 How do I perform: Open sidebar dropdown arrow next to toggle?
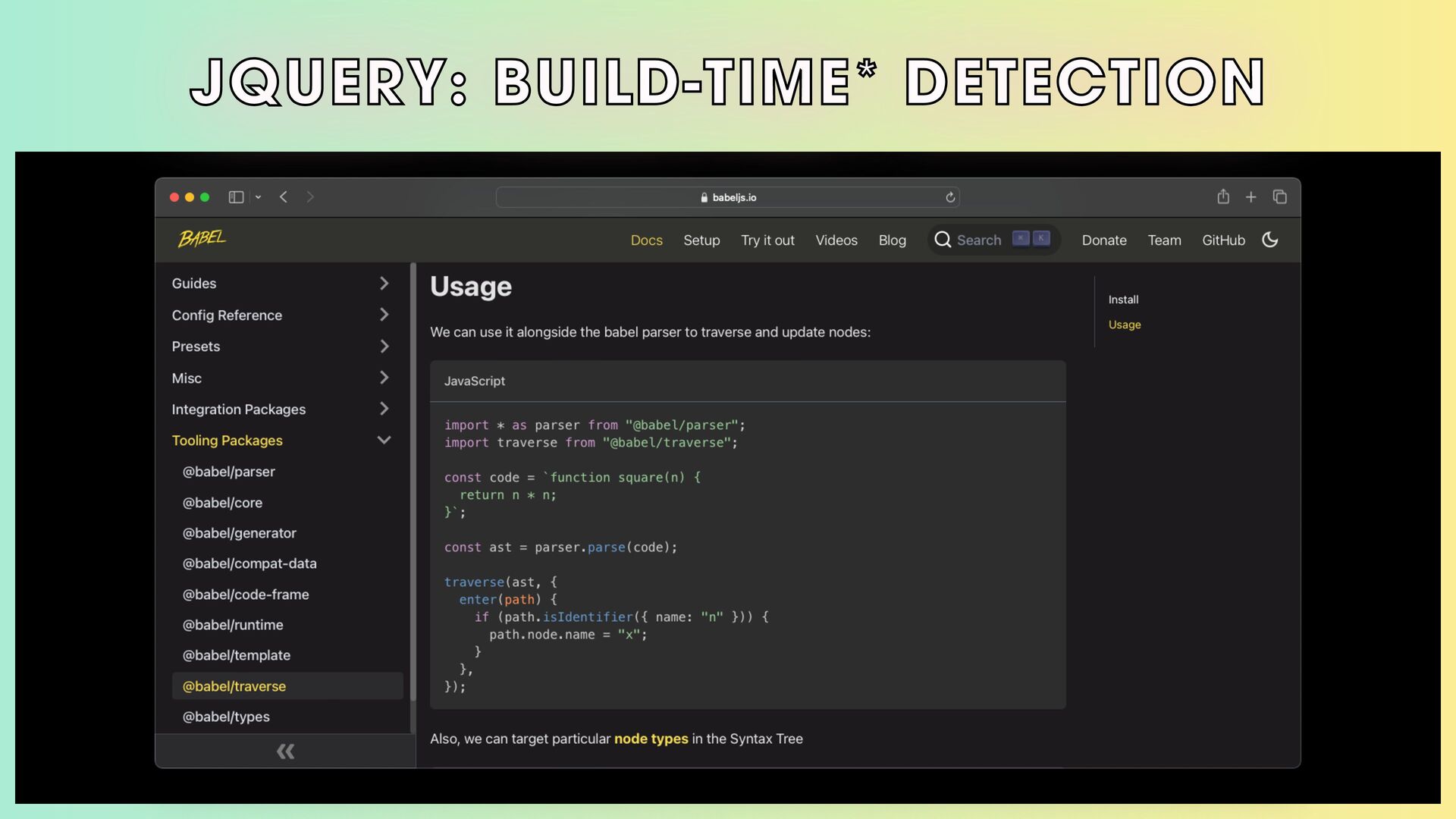pyautogui.click(x=259, y=197)
